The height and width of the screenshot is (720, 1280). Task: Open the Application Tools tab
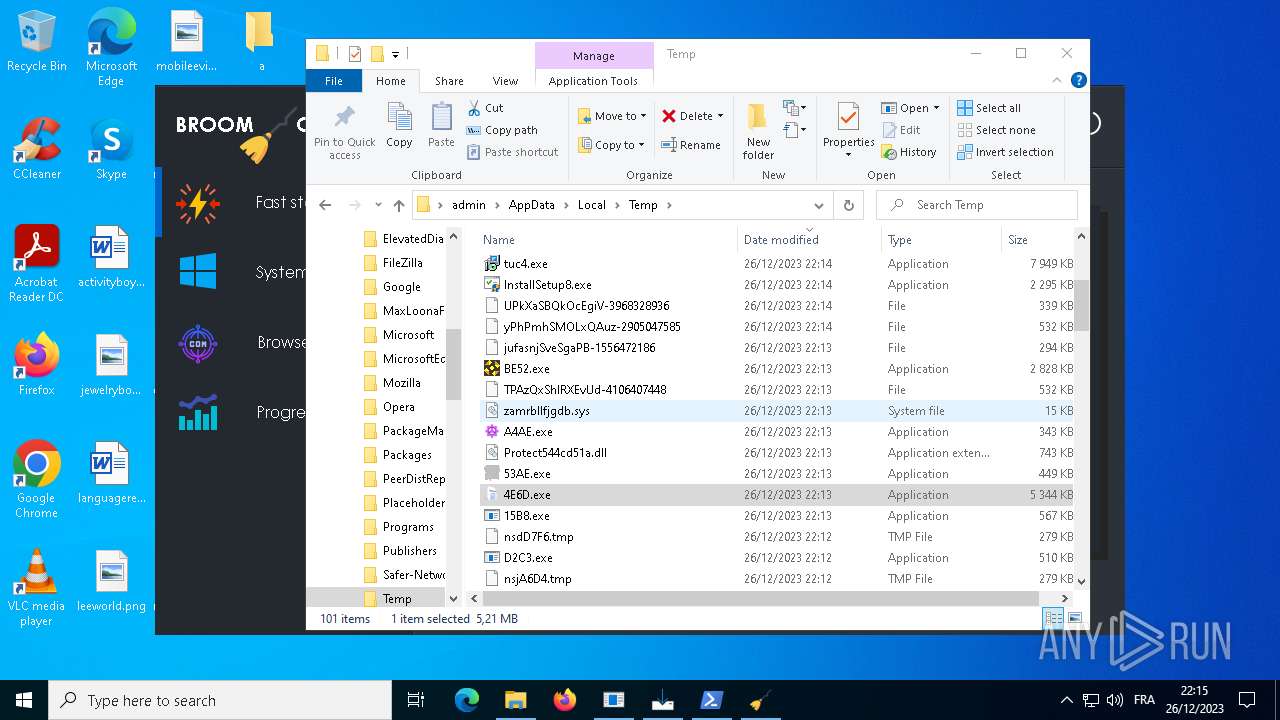pos(593,81)
